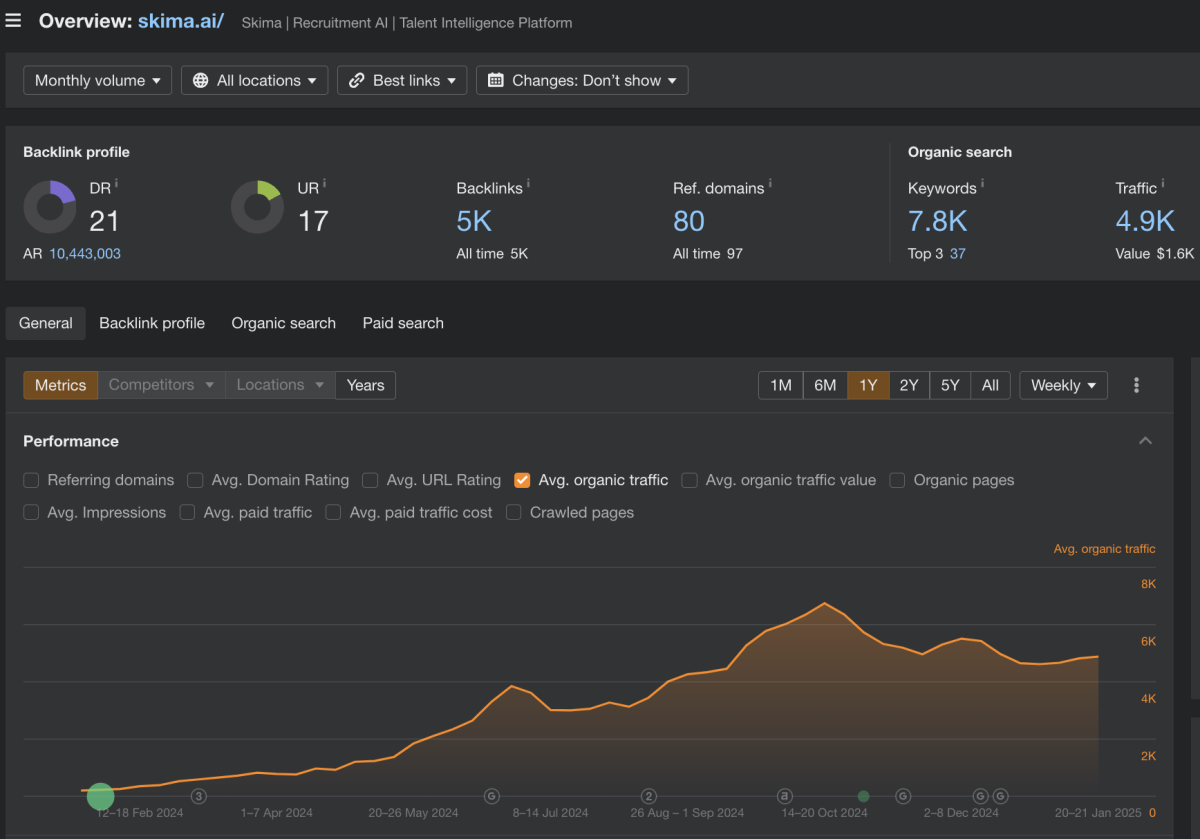The height and width of the screenshot is (839, 1200).
Task: Open the Monthly volume dropdown
Action: (98, 81)
